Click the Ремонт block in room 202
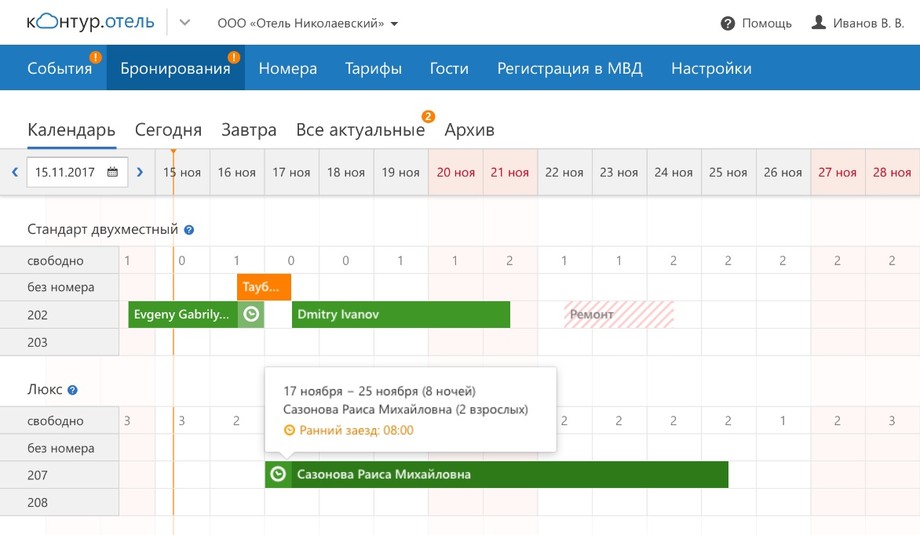 pos(618,315)
